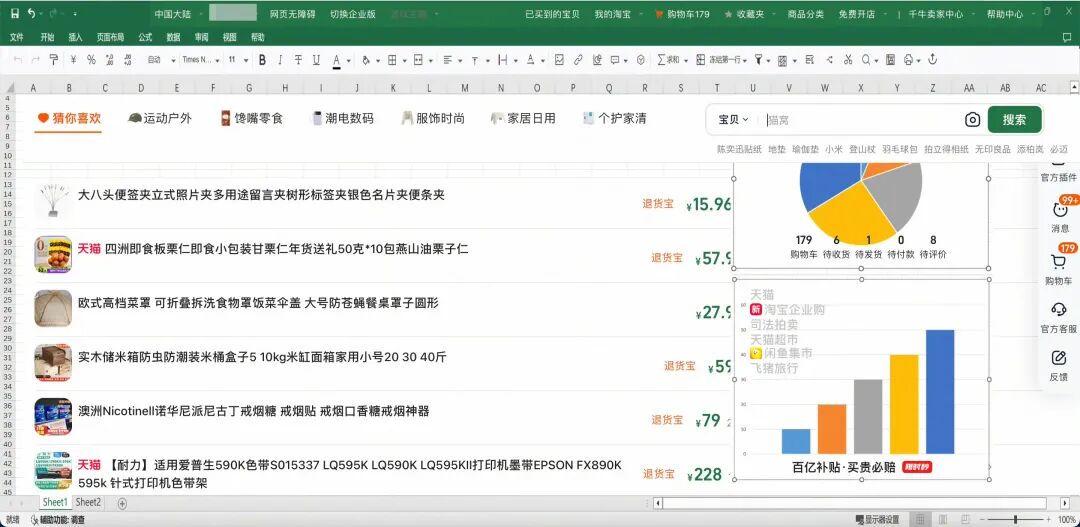
Task: Apply currency yen format
Action: pos(73,60)
